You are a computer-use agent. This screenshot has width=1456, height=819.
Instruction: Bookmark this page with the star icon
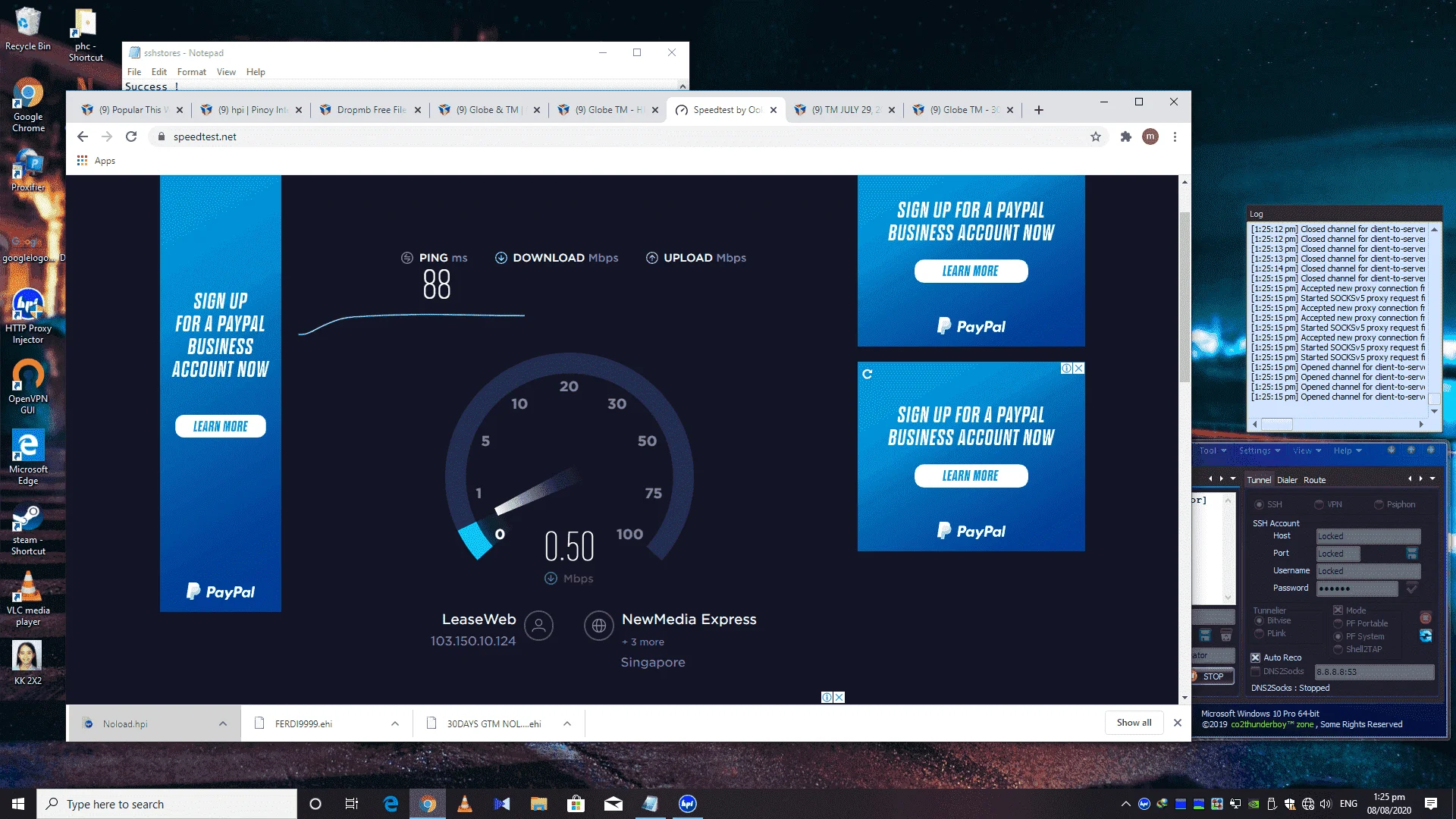pyautogui.click(x=1095, y=136)
